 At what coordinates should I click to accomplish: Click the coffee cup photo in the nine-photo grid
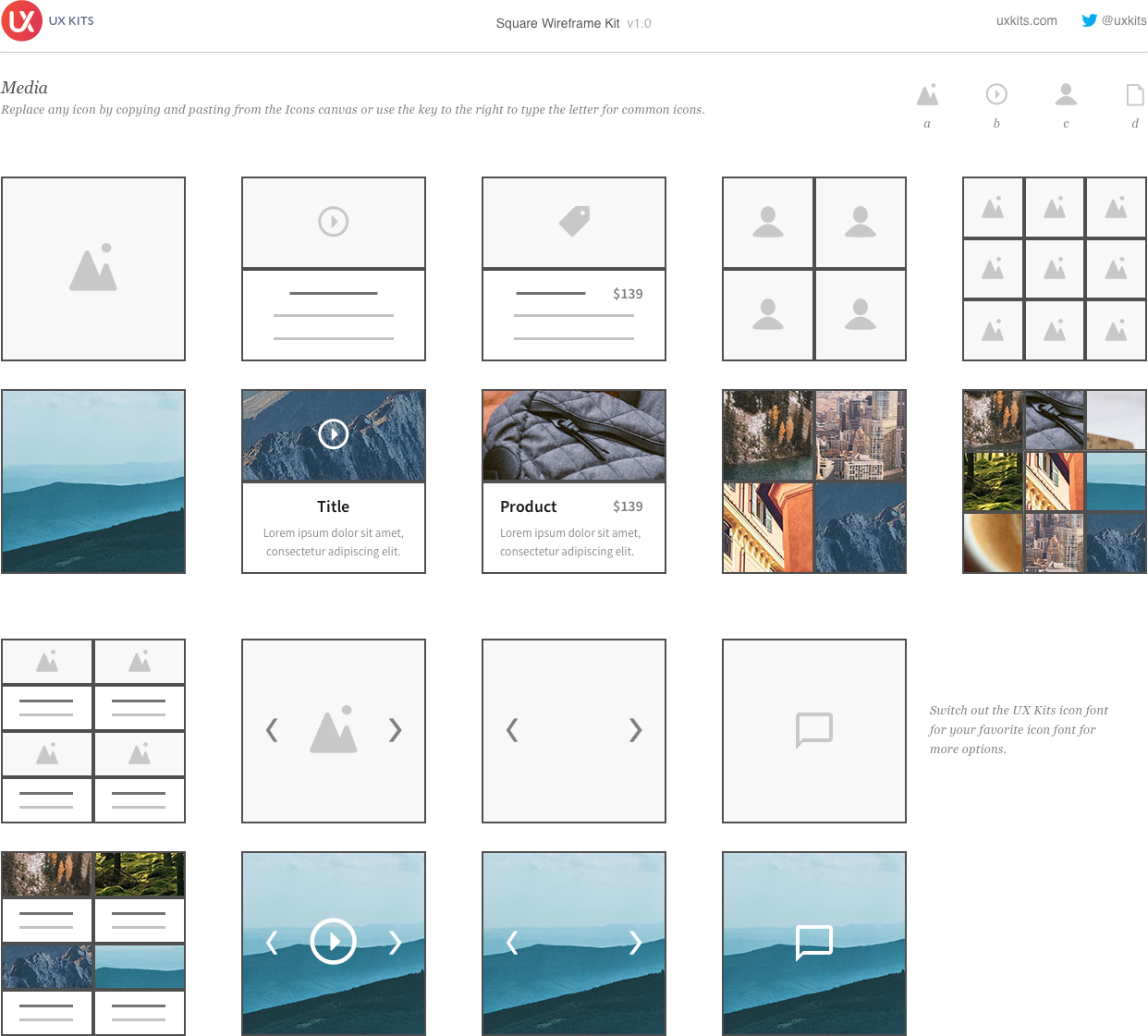pyautogui.click(x=993, y=543)
